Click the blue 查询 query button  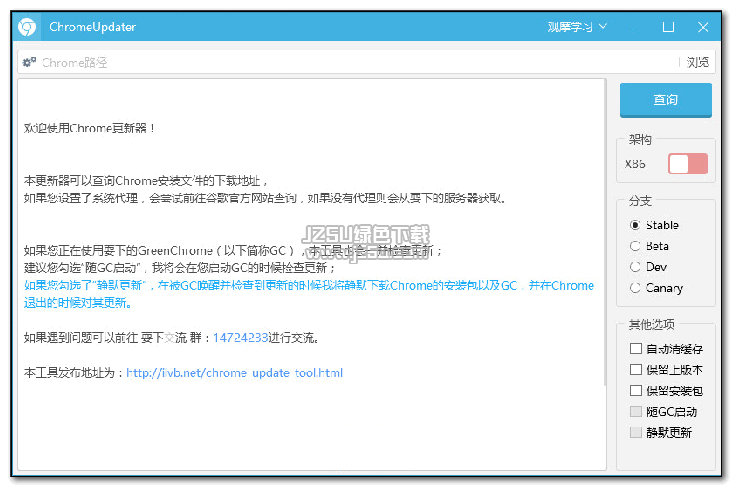(x=666, y=100)
